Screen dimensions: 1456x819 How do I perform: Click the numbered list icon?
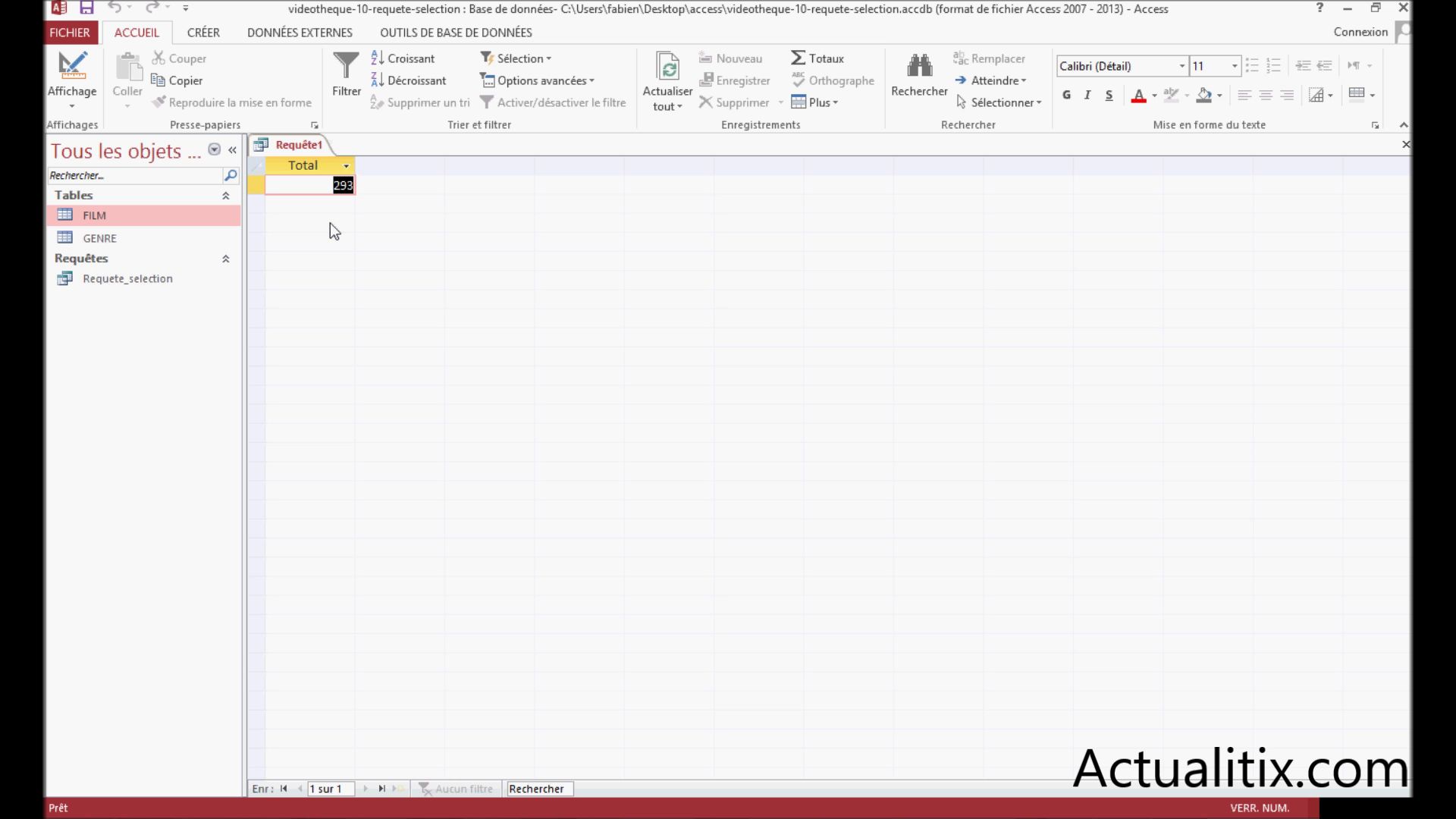[1273, 66]
